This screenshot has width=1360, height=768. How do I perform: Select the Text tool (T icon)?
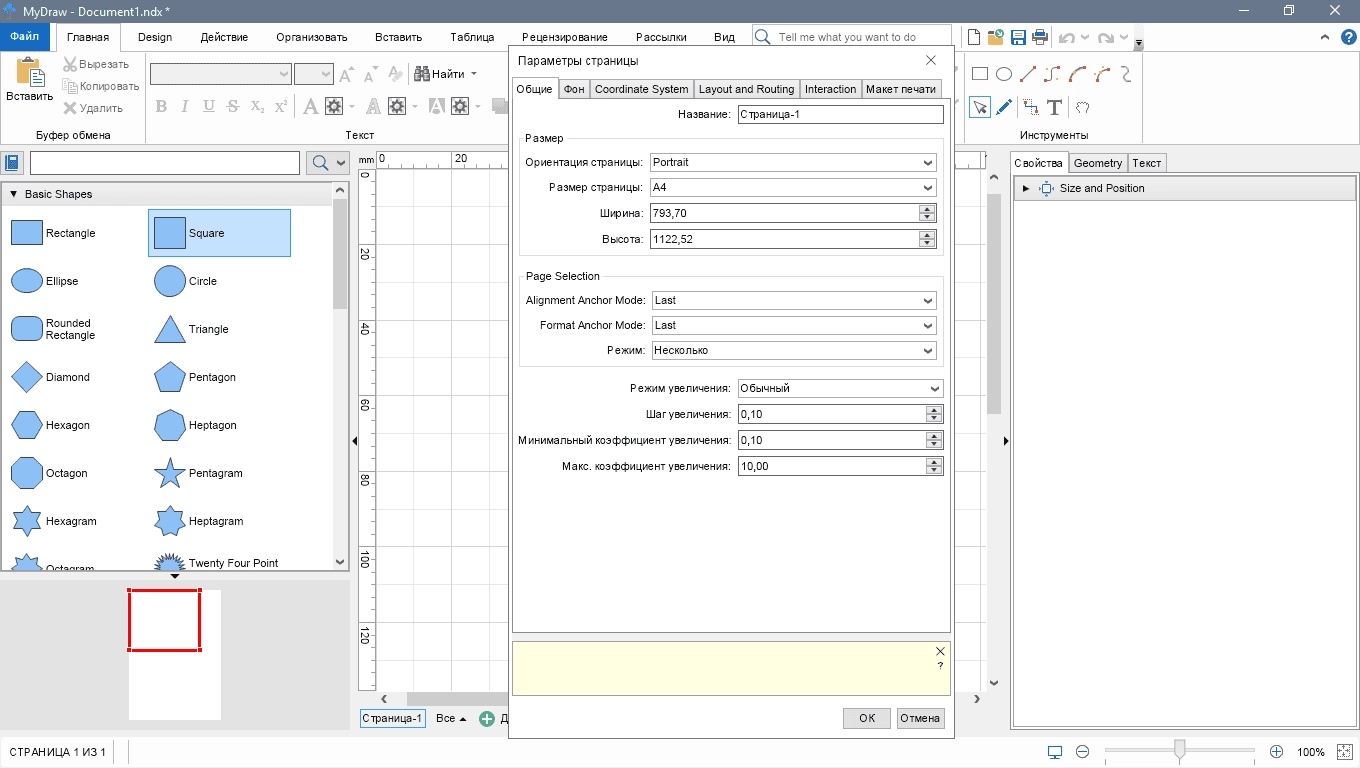tap(1054, 107)
